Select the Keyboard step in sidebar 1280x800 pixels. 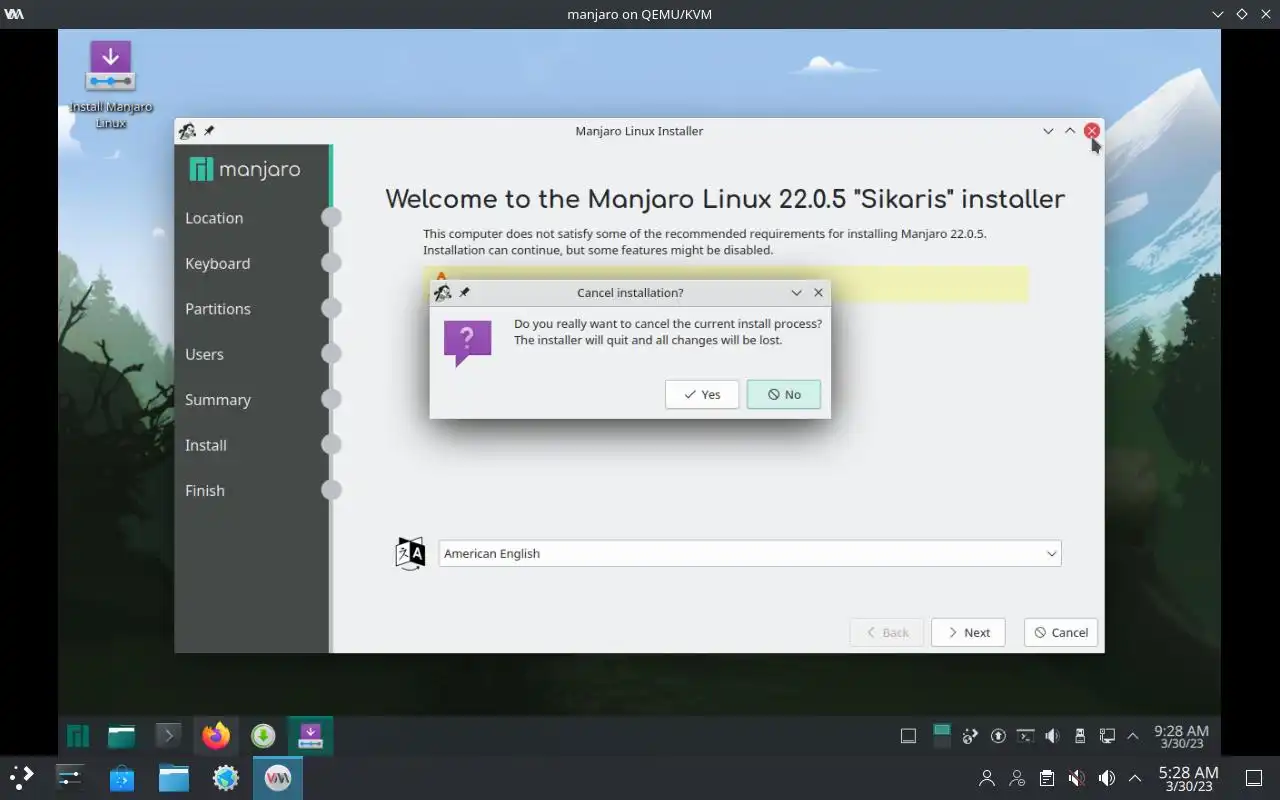pos(217,263)
